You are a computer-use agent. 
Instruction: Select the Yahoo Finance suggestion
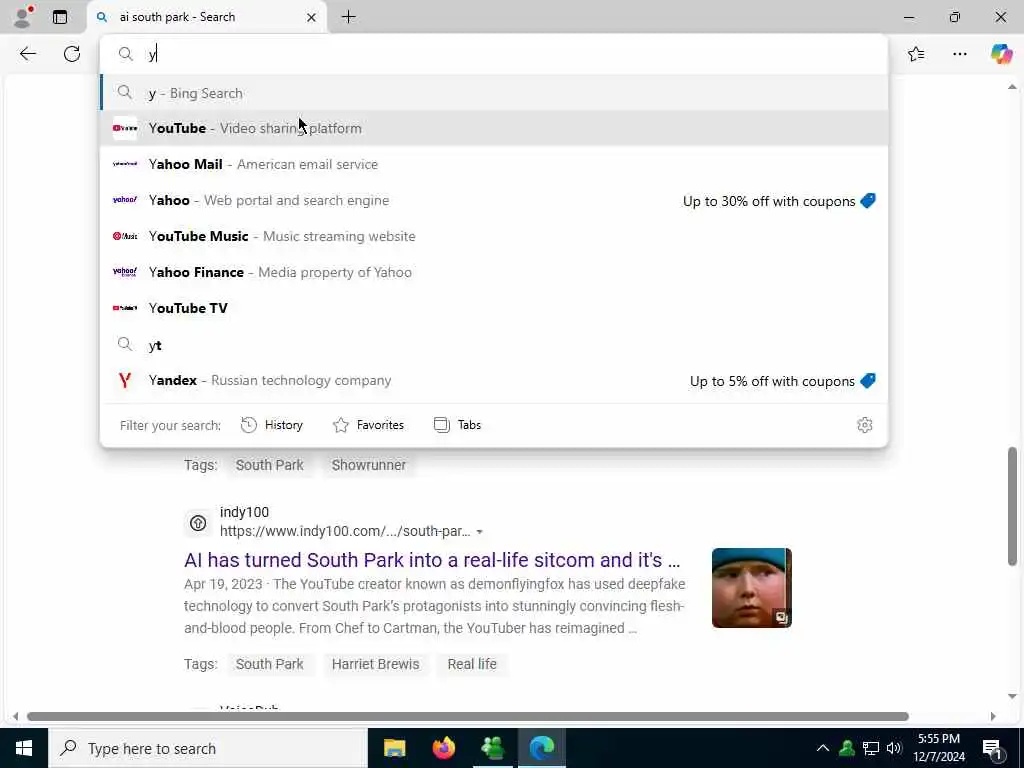tap(494, 272)
